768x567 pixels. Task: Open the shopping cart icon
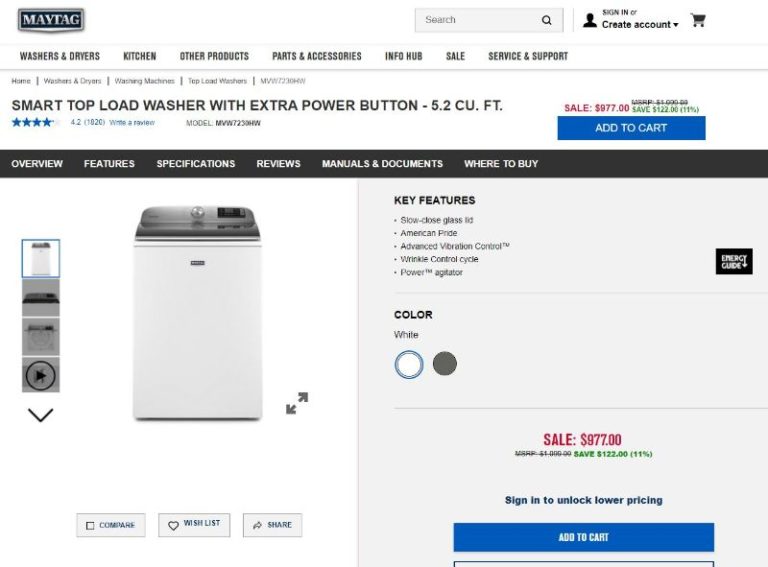tap(698, 20)
